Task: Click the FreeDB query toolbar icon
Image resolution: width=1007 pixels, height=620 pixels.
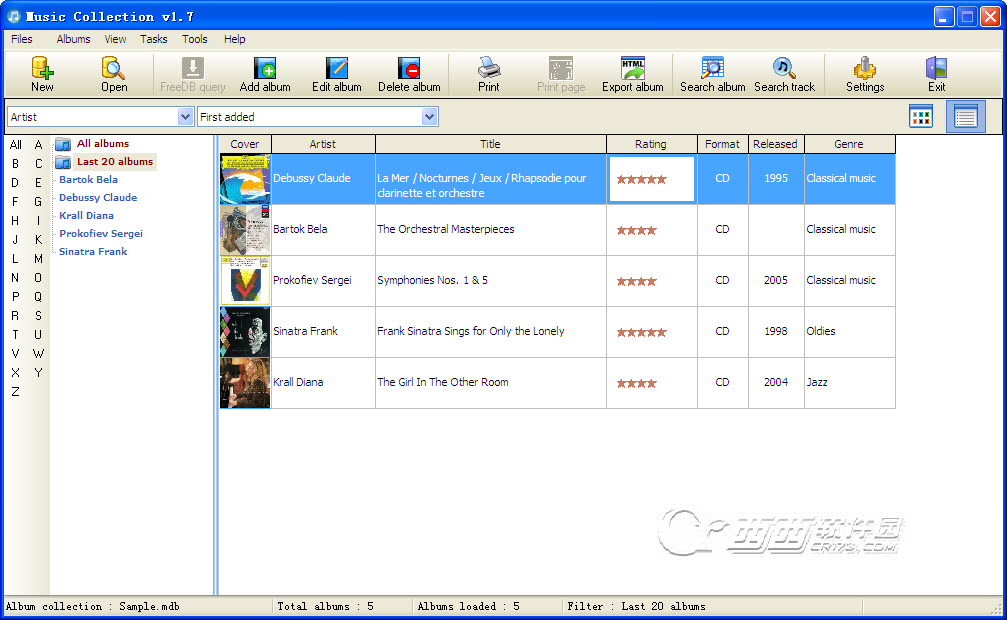Action: (x=193, y=67)
